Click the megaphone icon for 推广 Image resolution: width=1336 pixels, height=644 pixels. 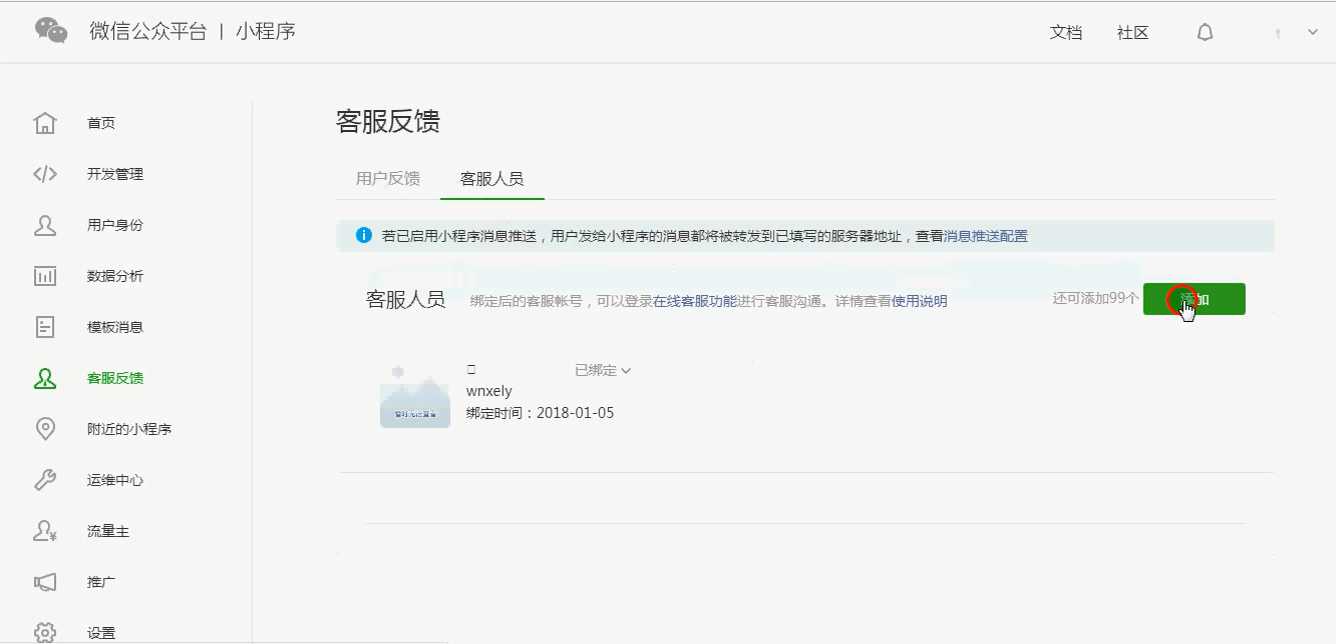pos(45,582)
